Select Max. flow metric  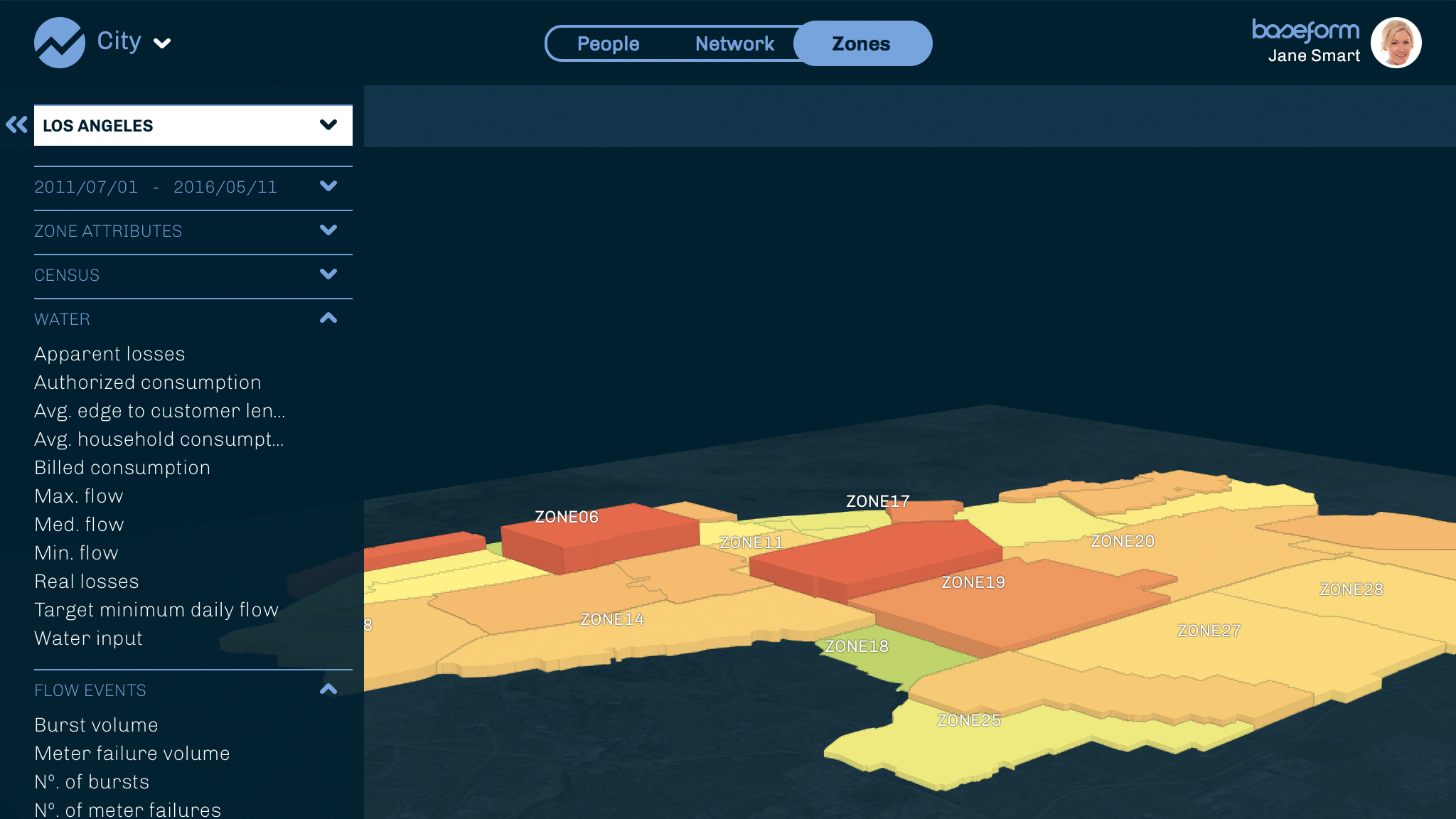tap(79, 496)
